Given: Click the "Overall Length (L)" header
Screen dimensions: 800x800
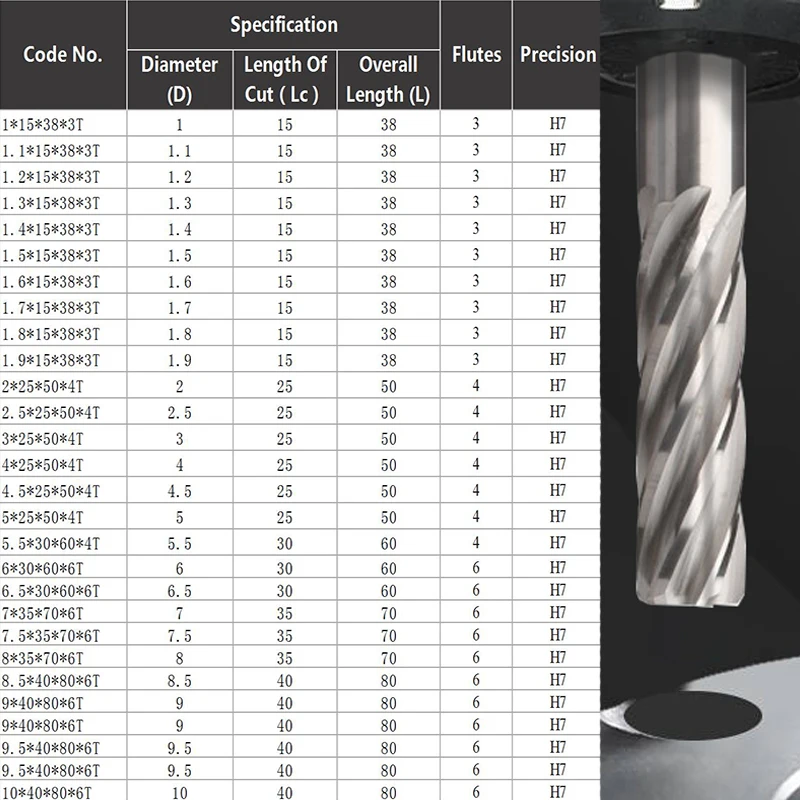Looking at the screenshot, I should [388, 80].
